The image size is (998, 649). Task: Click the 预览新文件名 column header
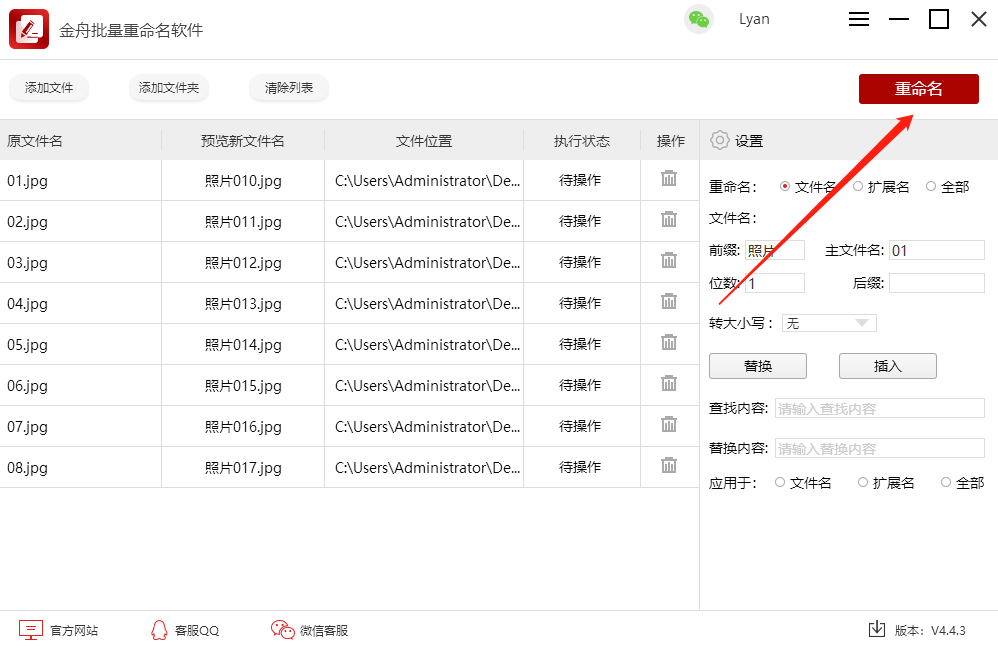(x=242, y=141)
